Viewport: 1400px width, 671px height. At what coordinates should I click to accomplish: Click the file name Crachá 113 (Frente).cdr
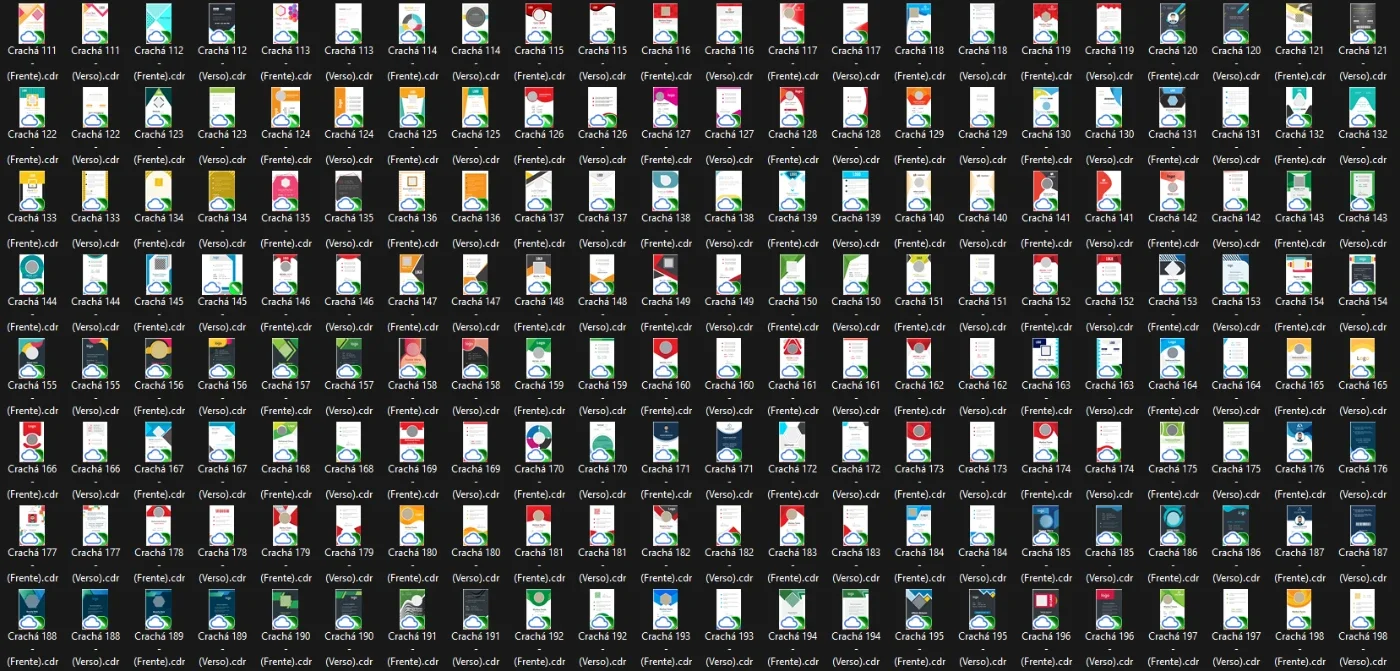[x=285, y=63]
